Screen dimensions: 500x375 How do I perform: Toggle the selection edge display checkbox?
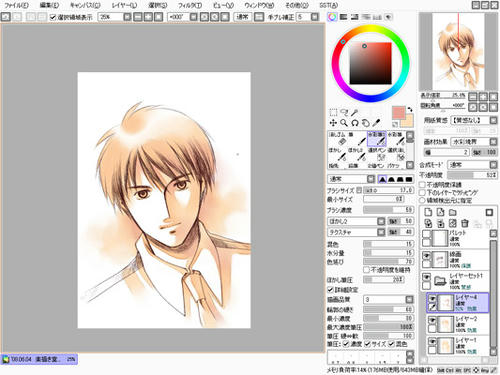click(53, 17)
